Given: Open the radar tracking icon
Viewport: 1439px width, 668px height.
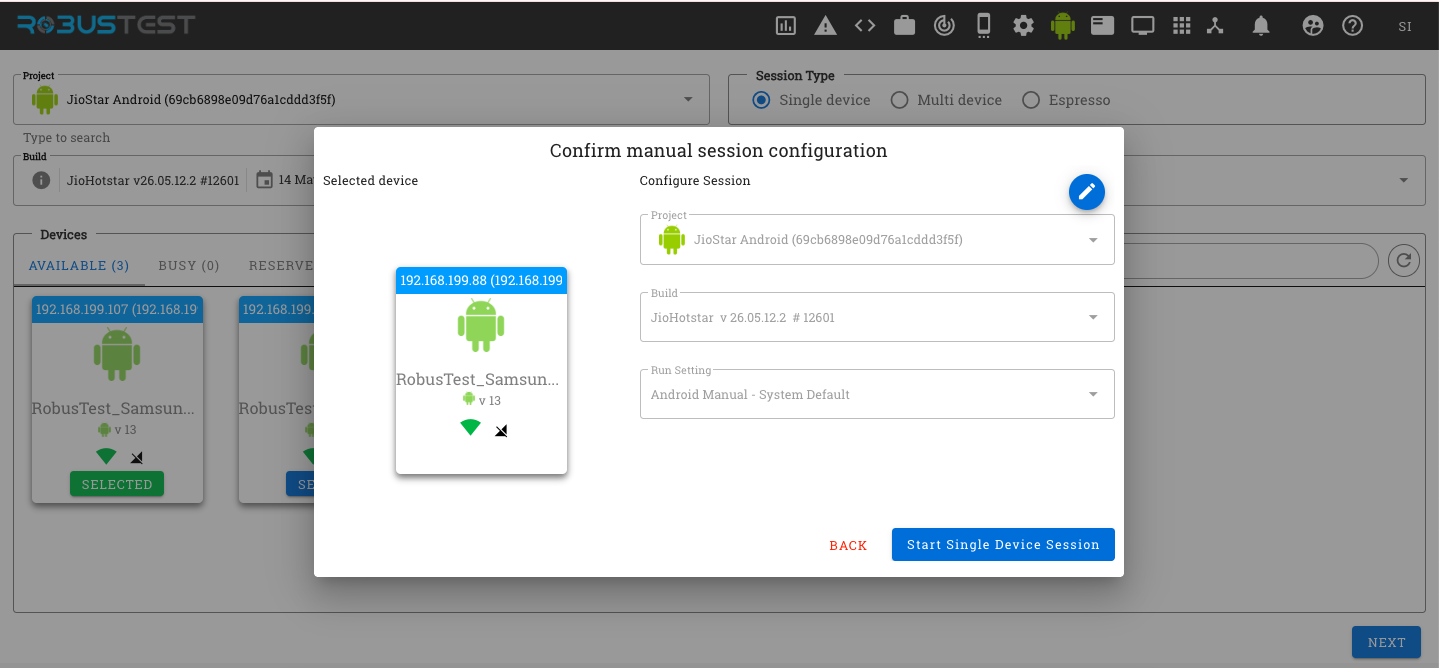Looking at the screenshot, I should (x=944, y=26).
